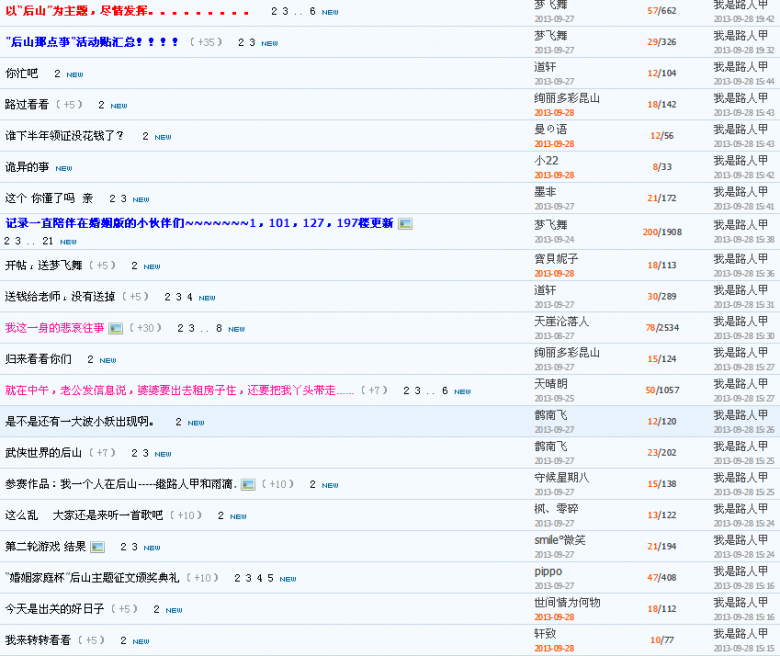Viewport: 780px width, 656px height.
Task: Click NEW icon on 归来看看你们 thread
Action: coord(108,360)
